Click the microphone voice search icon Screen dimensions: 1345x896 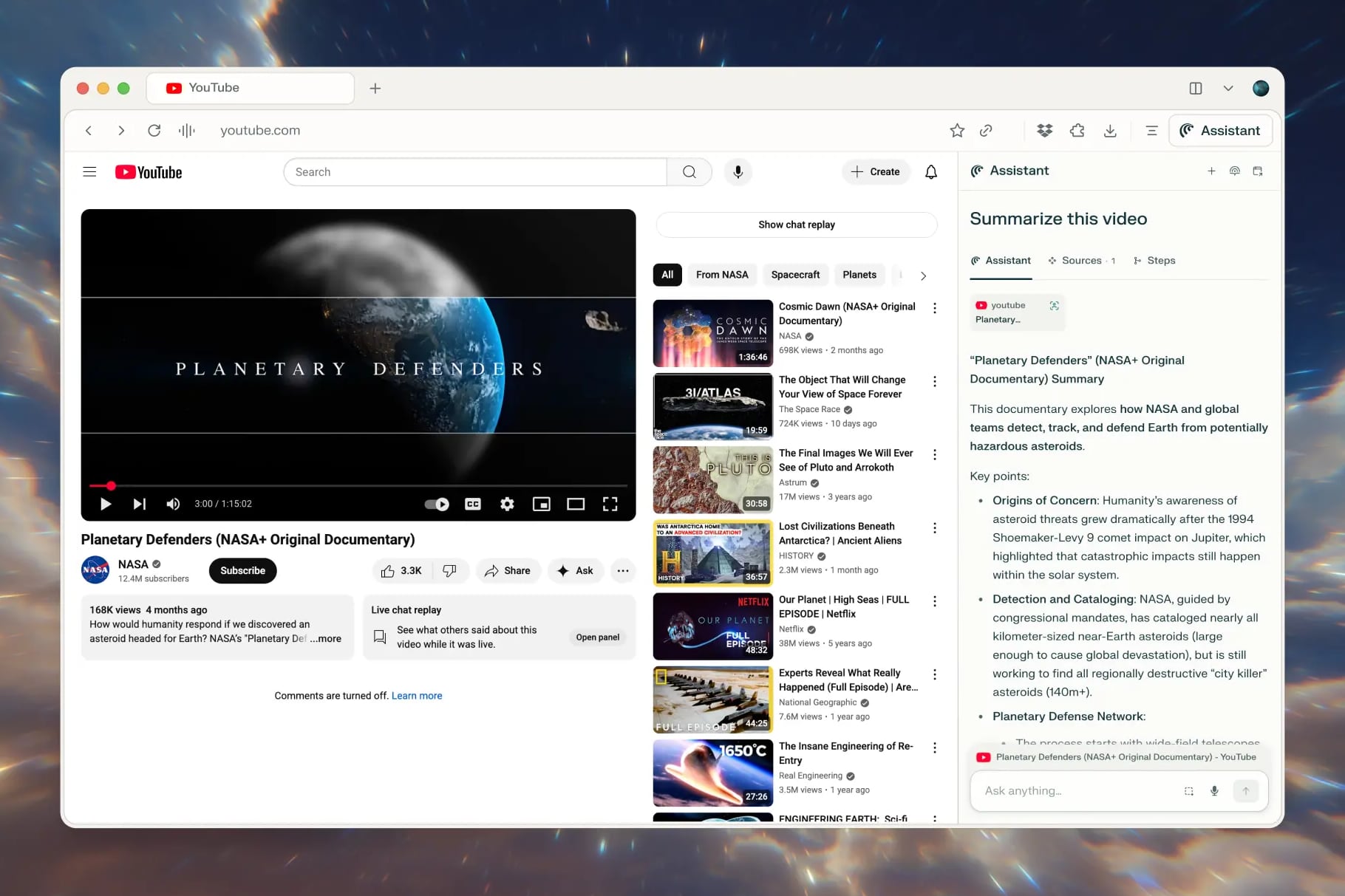coord(738,172)
